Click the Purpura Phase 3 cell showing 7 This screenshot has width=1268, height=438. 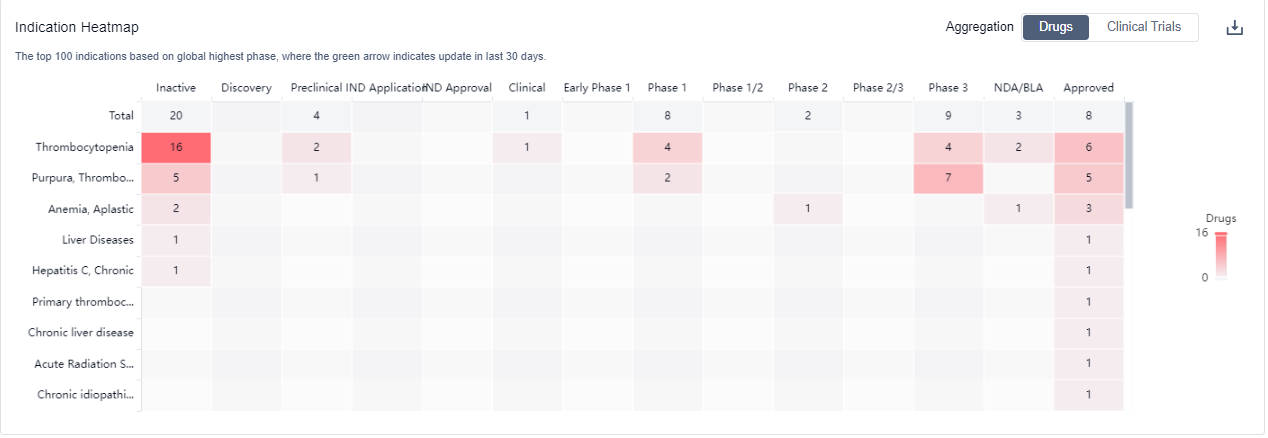[948, 178]
